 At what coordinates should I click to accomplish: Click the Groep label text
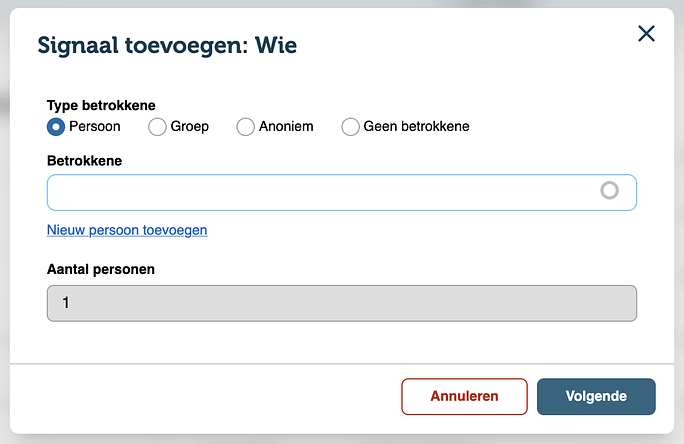pos(189,127)
